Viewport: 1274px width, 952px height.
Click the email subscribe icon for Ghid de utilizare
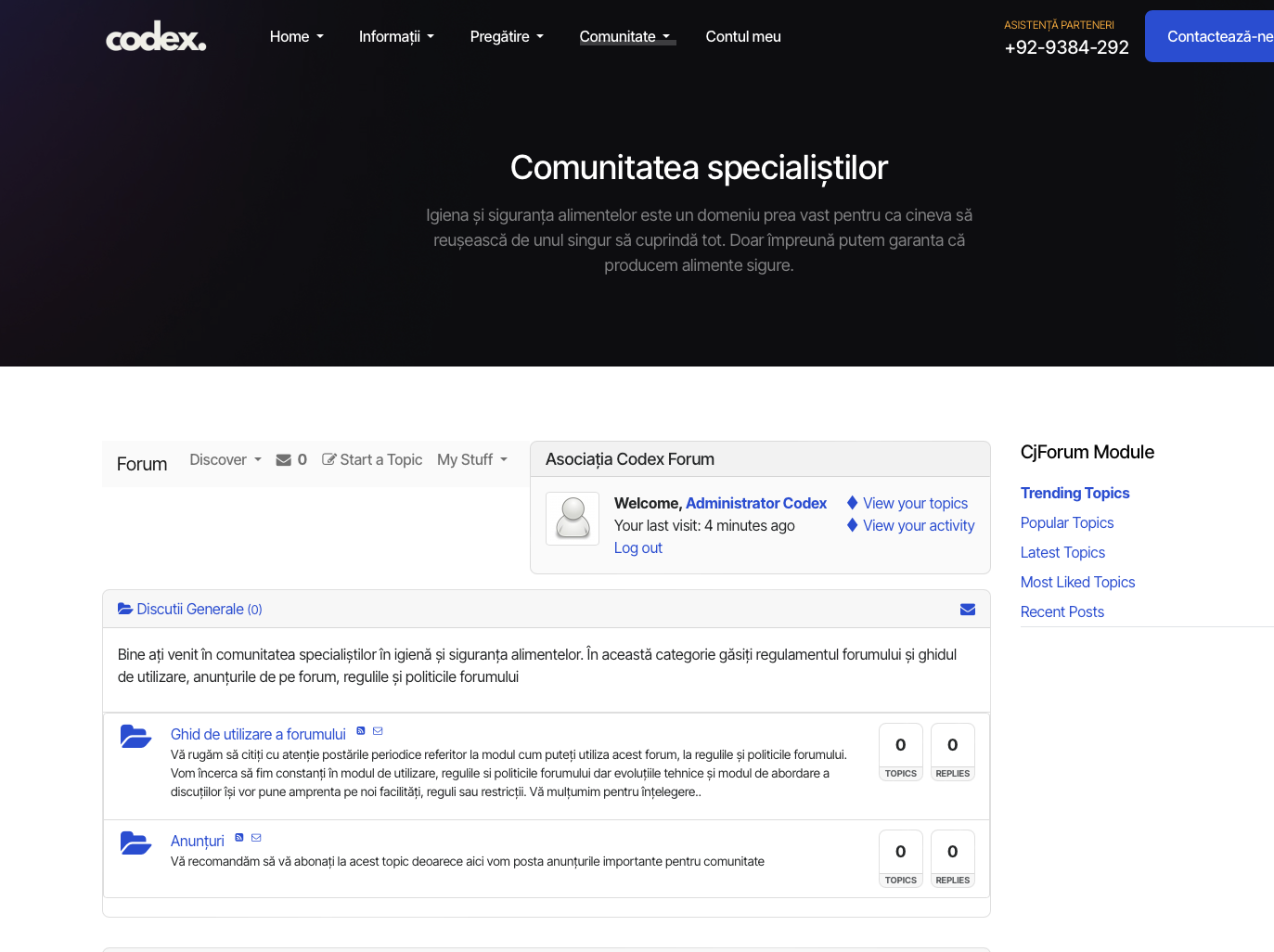[378, 731]
